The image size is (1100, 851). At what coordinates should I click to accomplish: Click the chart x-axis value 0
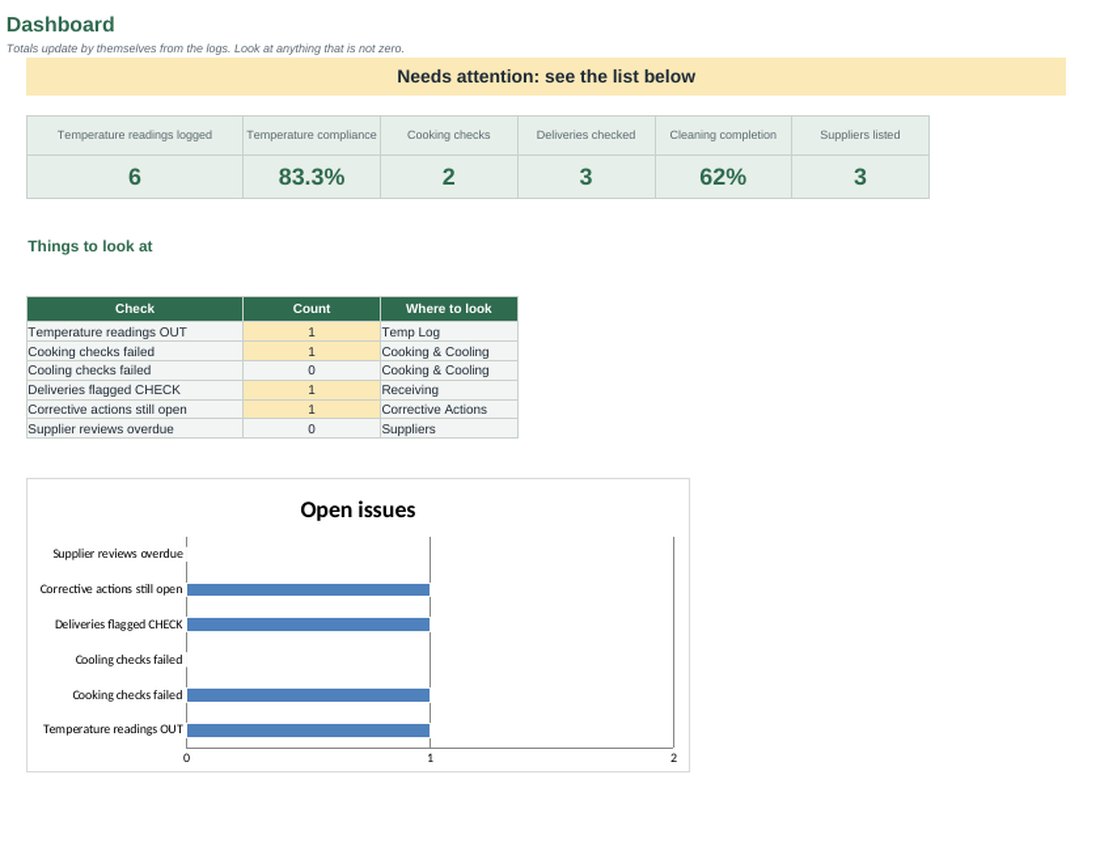(x=187, y=758)
